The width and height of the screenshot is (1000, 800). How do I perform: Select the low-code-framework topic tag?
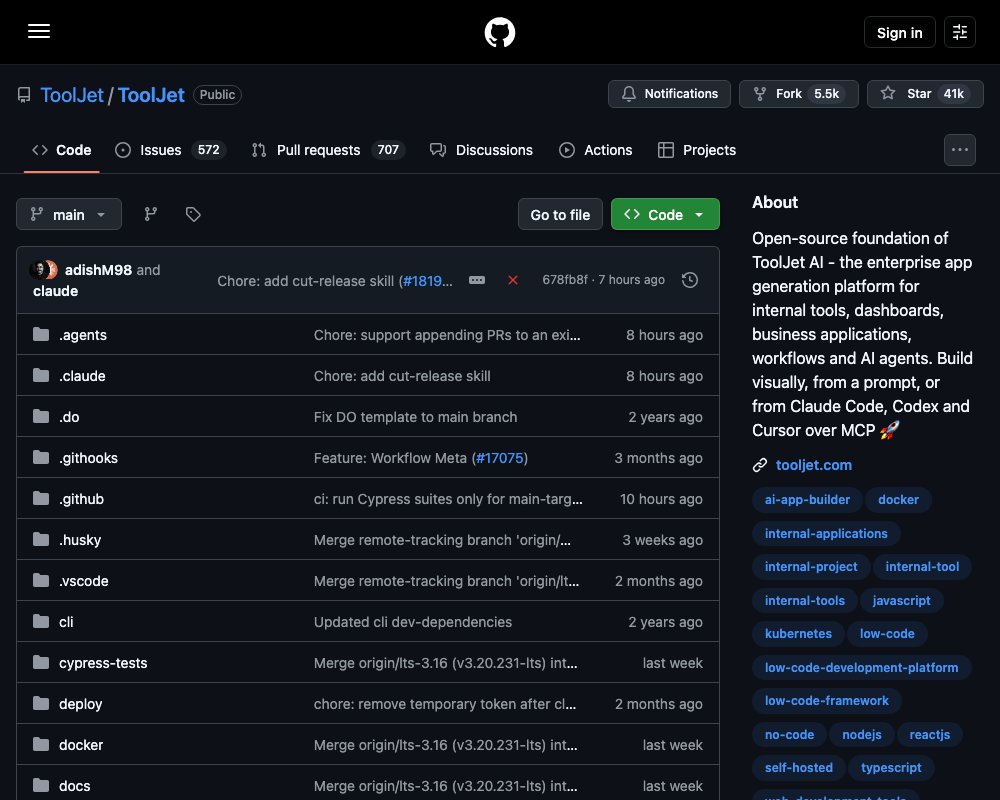(x=827, y=700)
